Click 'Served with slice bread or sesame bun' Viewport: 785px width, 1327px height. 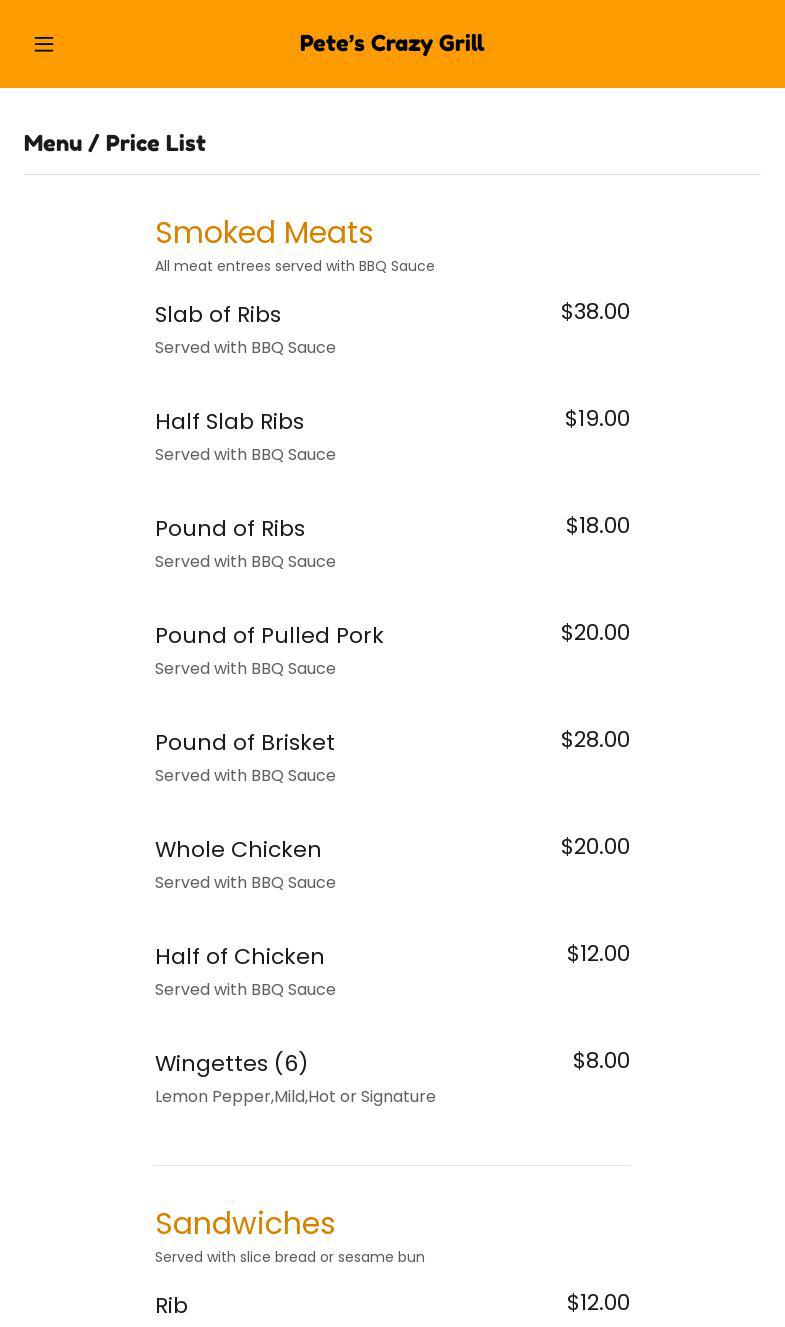pyautogui.click(x=290, y=1257)
